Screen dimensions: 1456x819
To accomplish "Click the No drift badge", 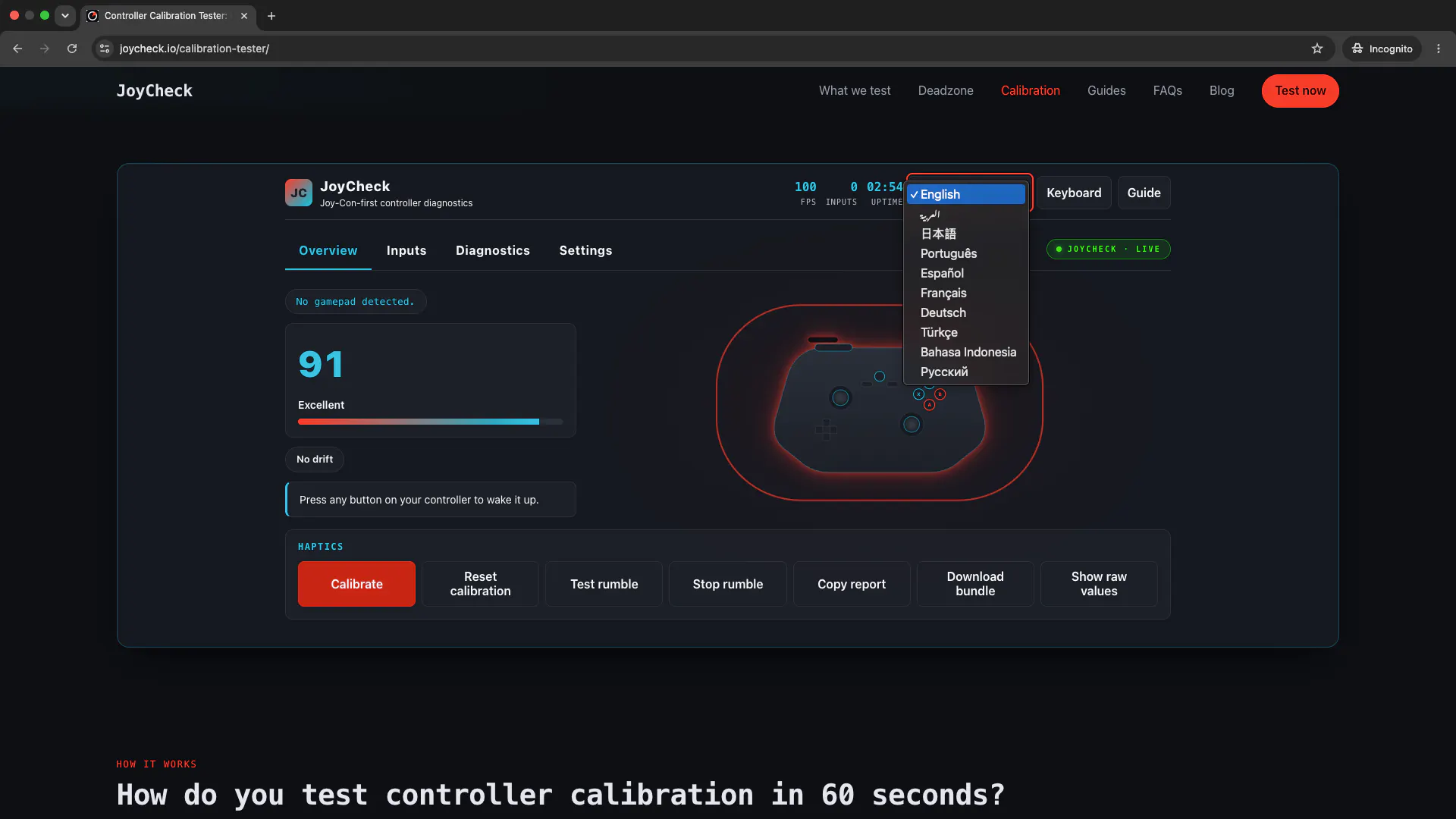I will (x=315, y=460).
